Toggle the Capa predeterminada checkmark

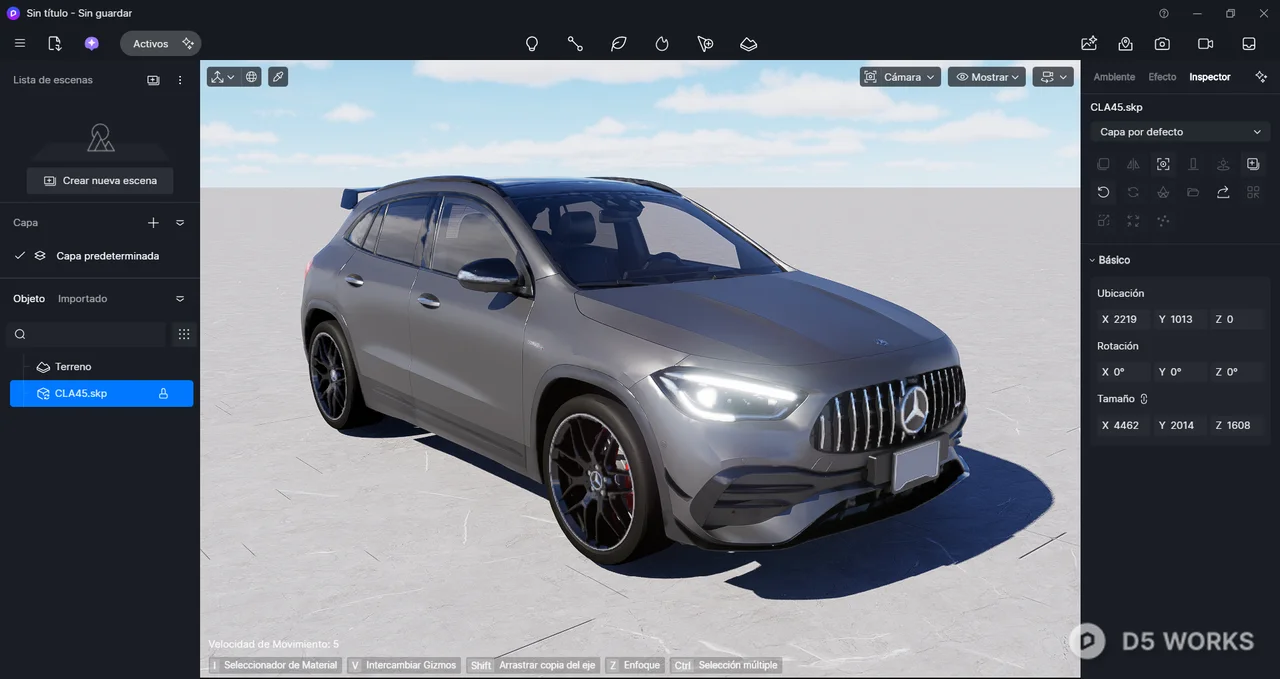[x=20, y=256]
